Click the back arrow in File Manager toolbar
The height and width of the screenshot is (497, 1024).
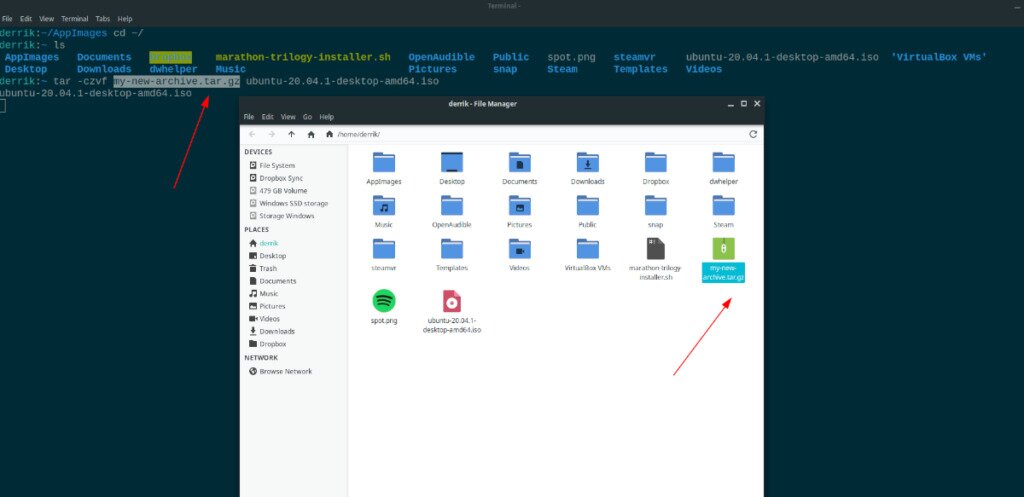point(252,134)
